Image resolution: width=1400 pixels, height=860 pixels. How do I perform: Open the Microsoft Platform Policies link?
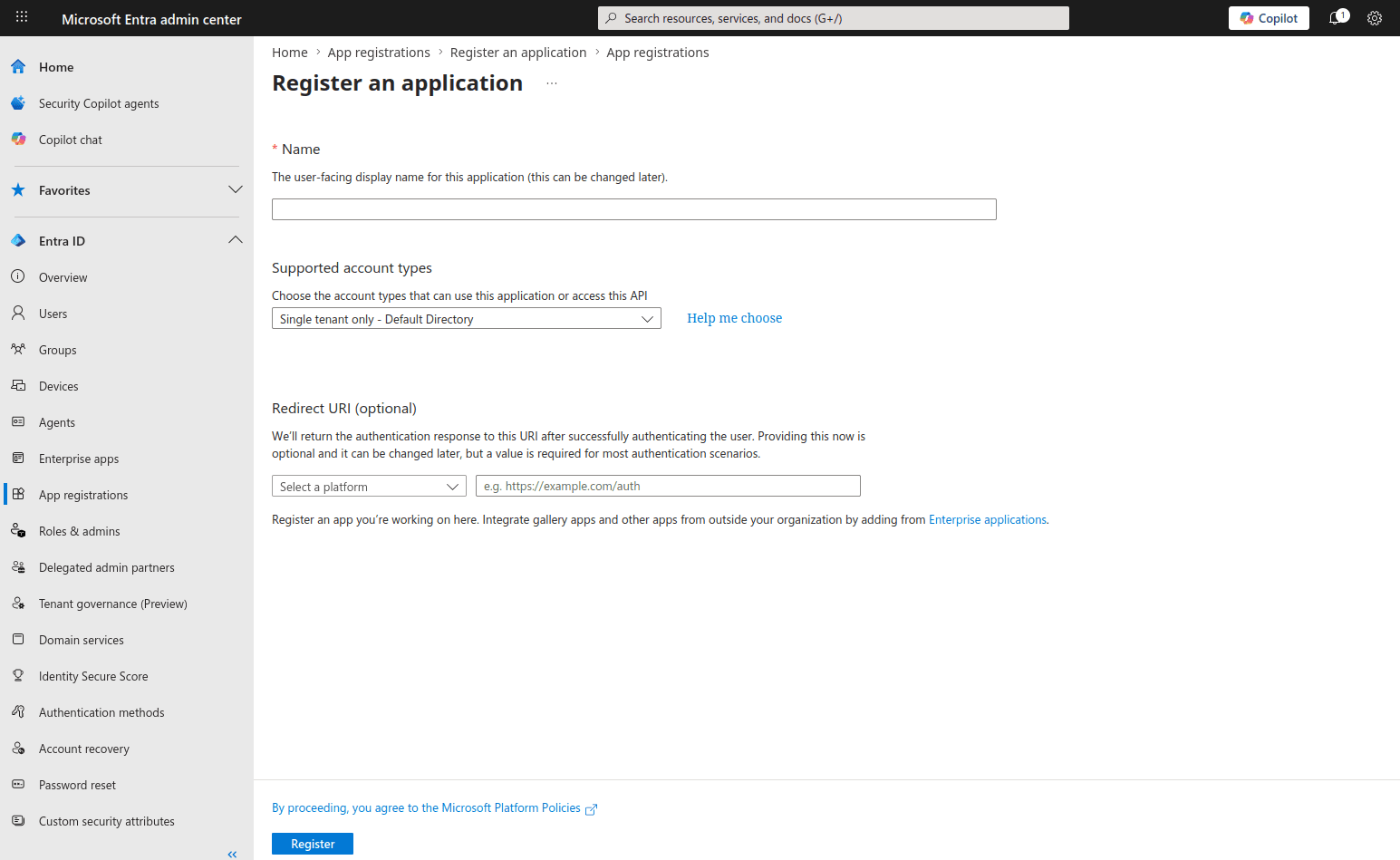pos(434,807)
